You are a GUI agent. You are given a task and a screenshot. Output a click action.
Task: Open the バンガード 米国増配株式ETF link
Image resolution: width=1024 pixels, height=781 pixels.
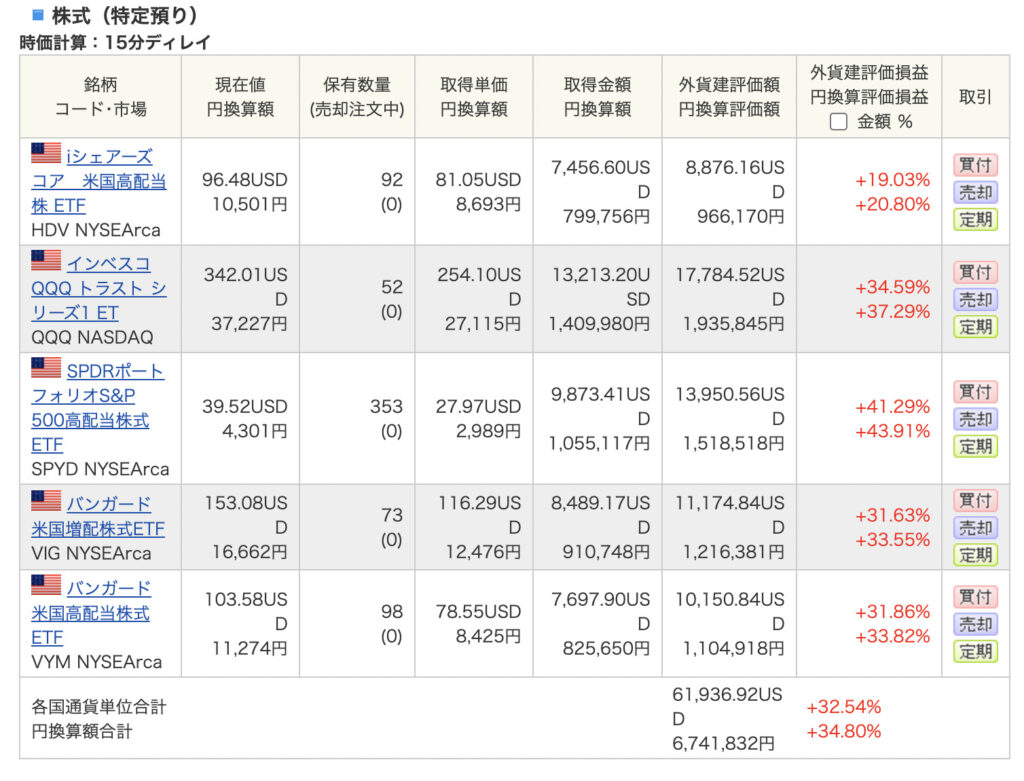click(98, 516)
